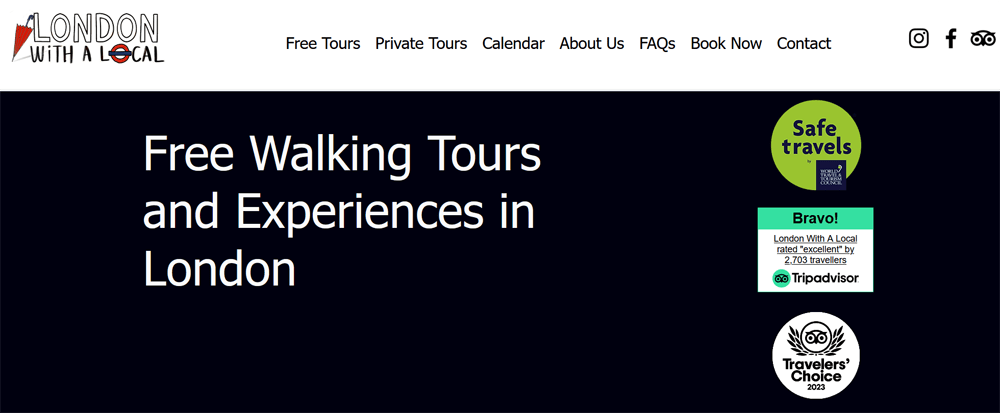This screenshot has height=413, width=1000.
Task: Select Book Now in navigation
Action: pos(726,43)
